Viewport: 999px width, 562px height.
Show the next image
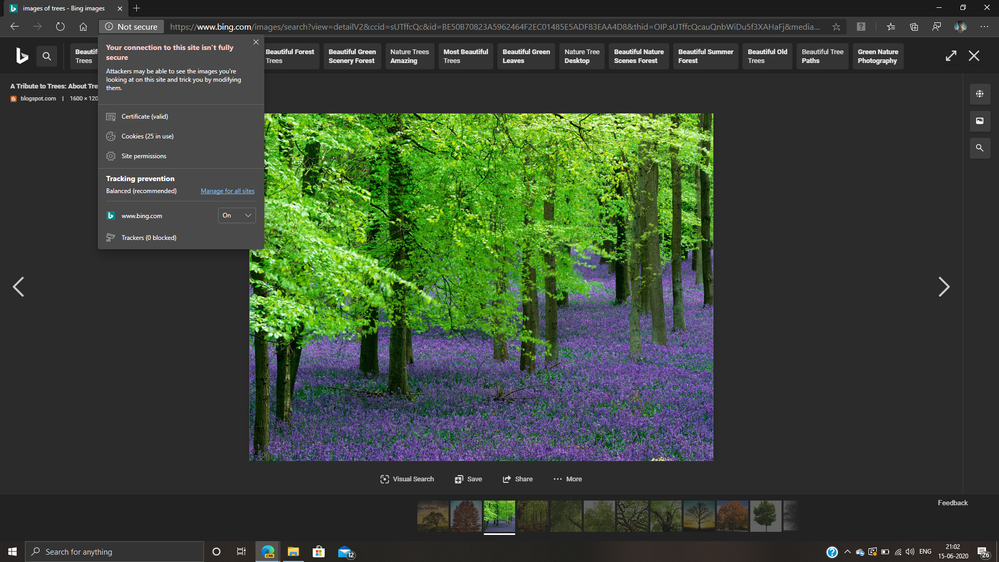[944, 287]
